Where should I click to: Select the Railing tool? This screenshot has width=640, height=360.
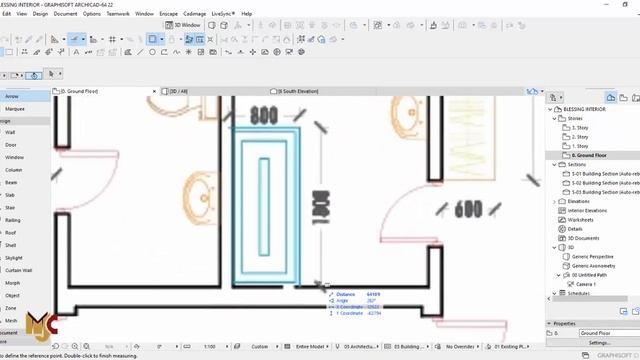point(13,220)
